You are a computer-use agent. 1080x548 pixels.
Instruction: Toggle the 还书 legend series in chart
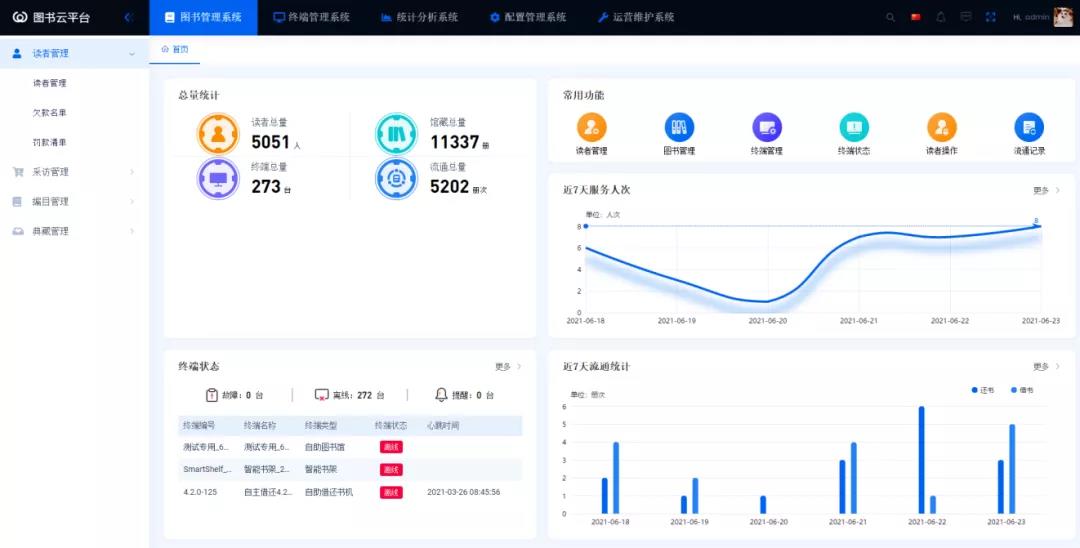(x=982, y=389)
